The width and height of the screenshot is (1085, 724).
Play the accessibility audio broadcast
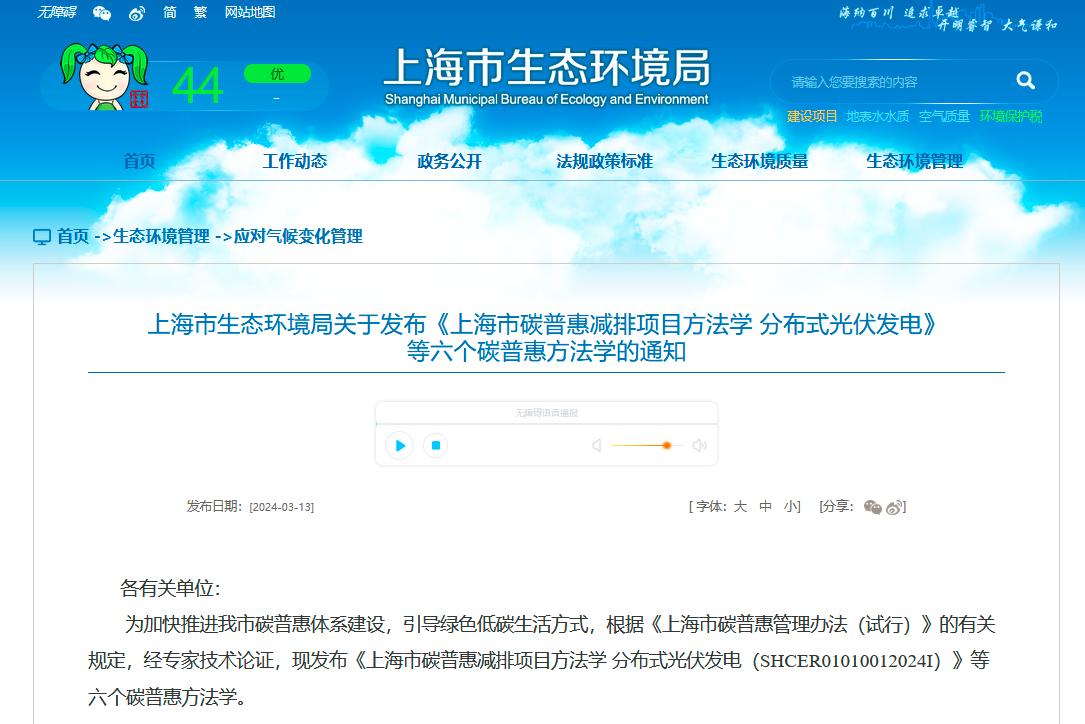(400, 445)
